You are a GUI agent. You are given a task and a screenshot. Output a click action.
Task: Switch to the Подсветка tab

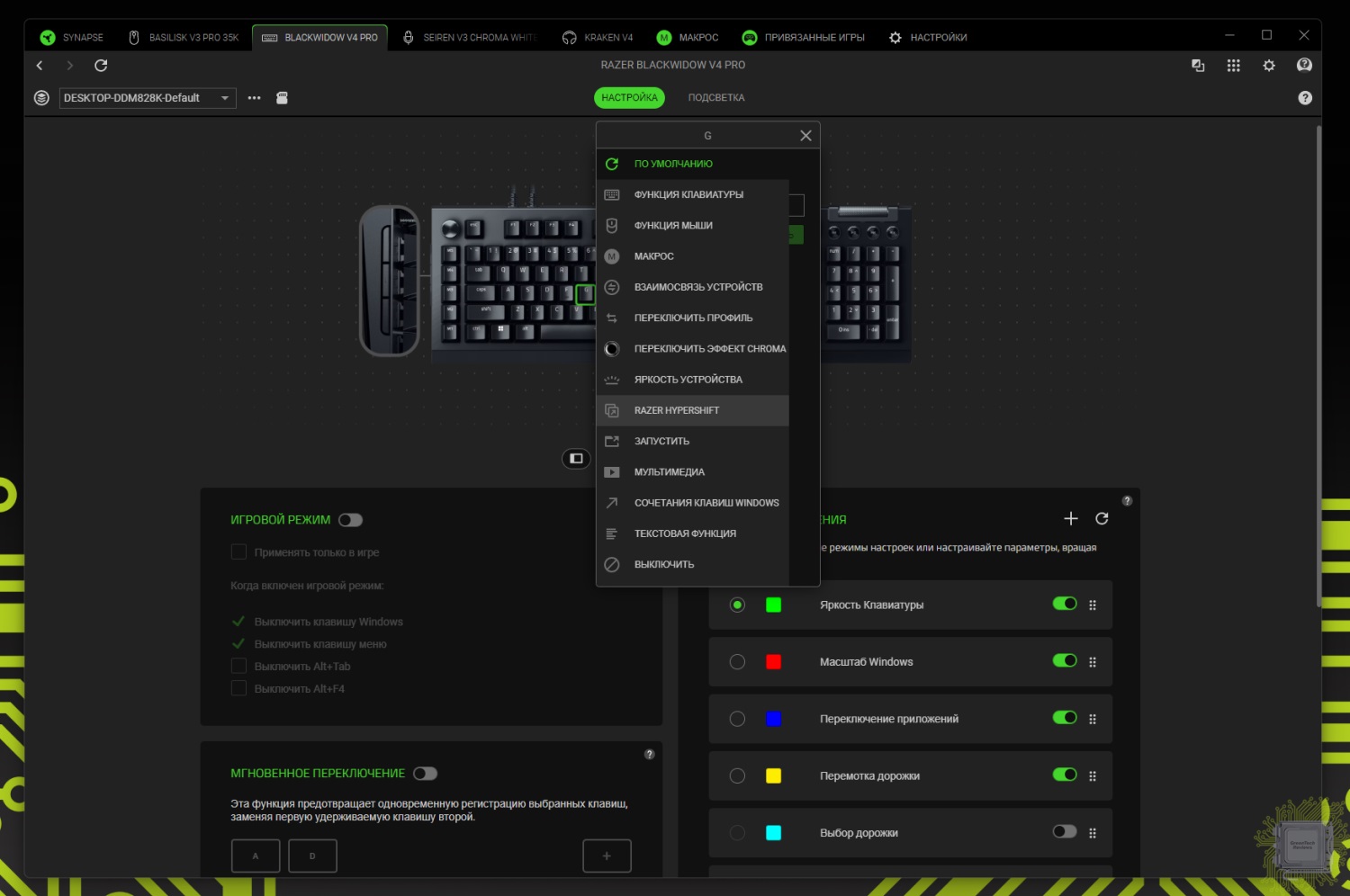point(715,98)
